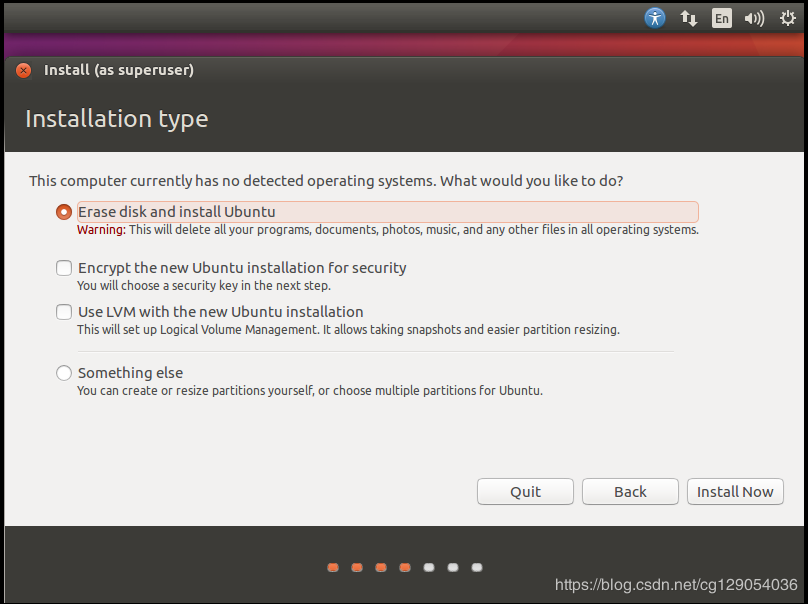Open the sound volume indicator
Screen dimensions: 808x604
(x=754, y=17)
